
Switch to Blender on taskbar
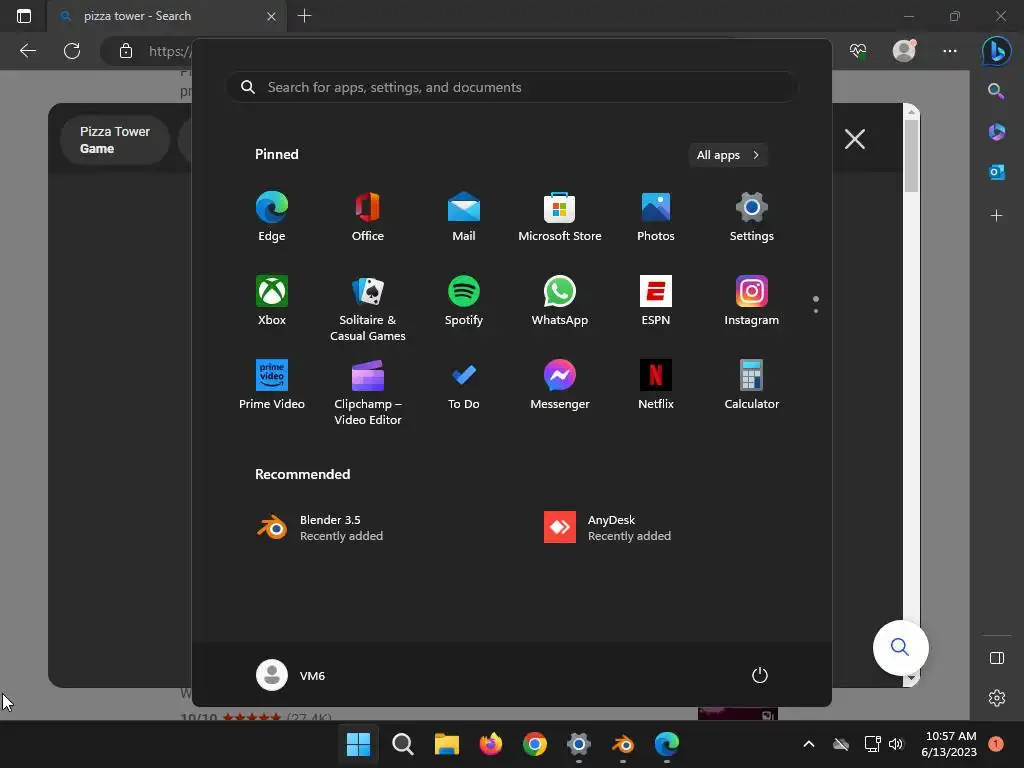623,744
